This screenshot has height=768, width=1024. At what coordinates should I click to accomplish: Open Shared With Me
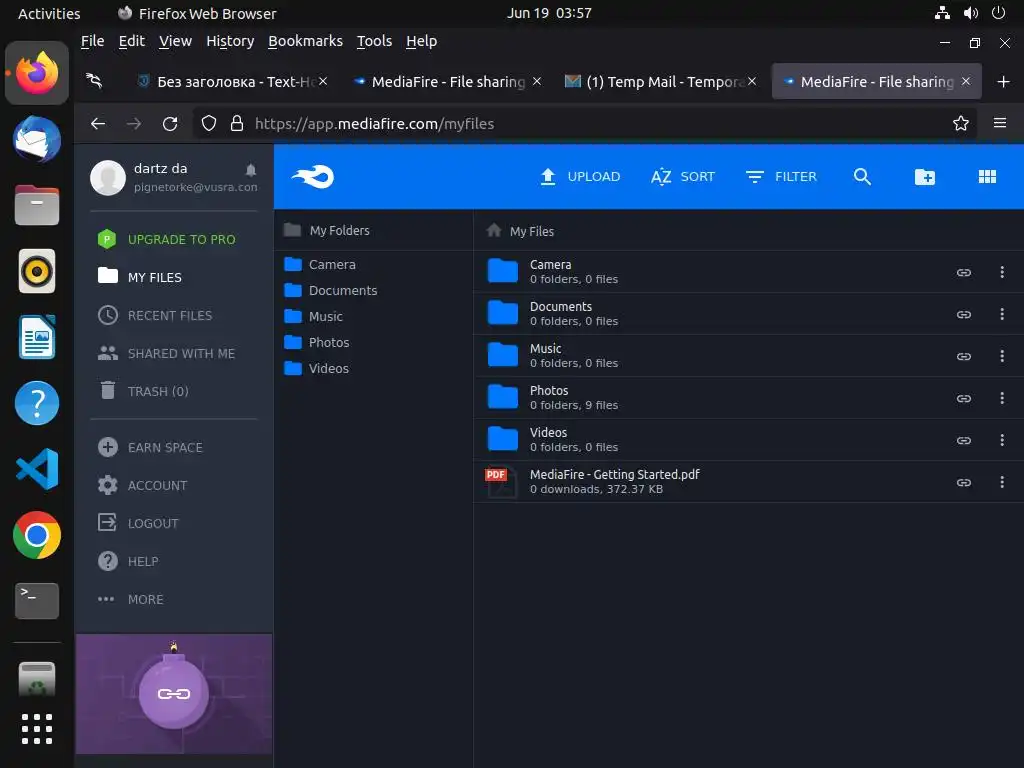click(166, 353)
